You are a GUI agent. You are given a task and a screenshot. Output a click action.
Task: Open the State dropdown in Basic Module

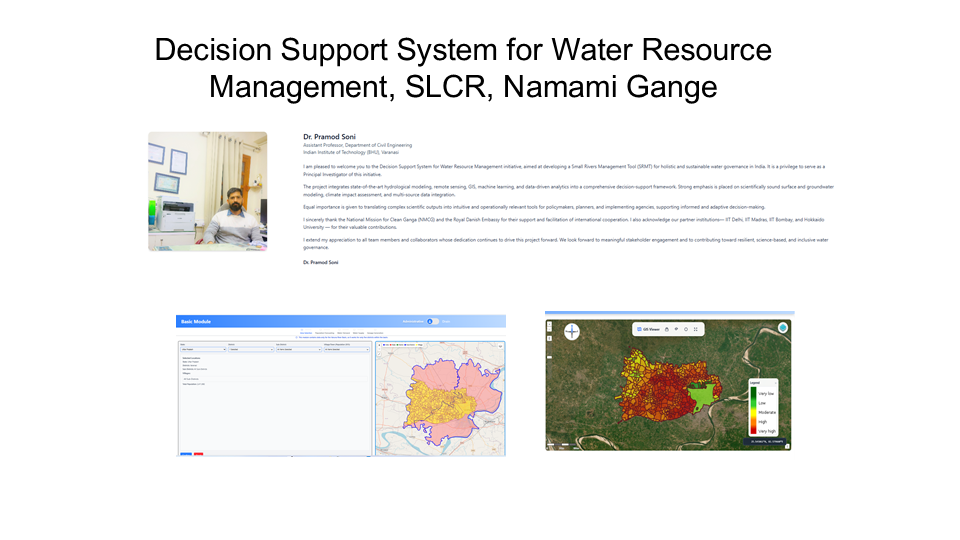point(203,350)
